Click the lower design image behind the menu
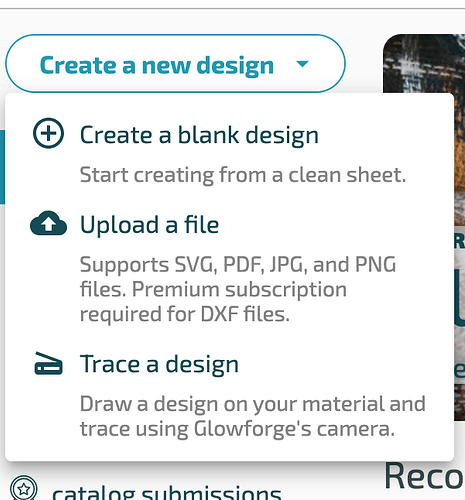The image size is (465, 500). (460, 323)
